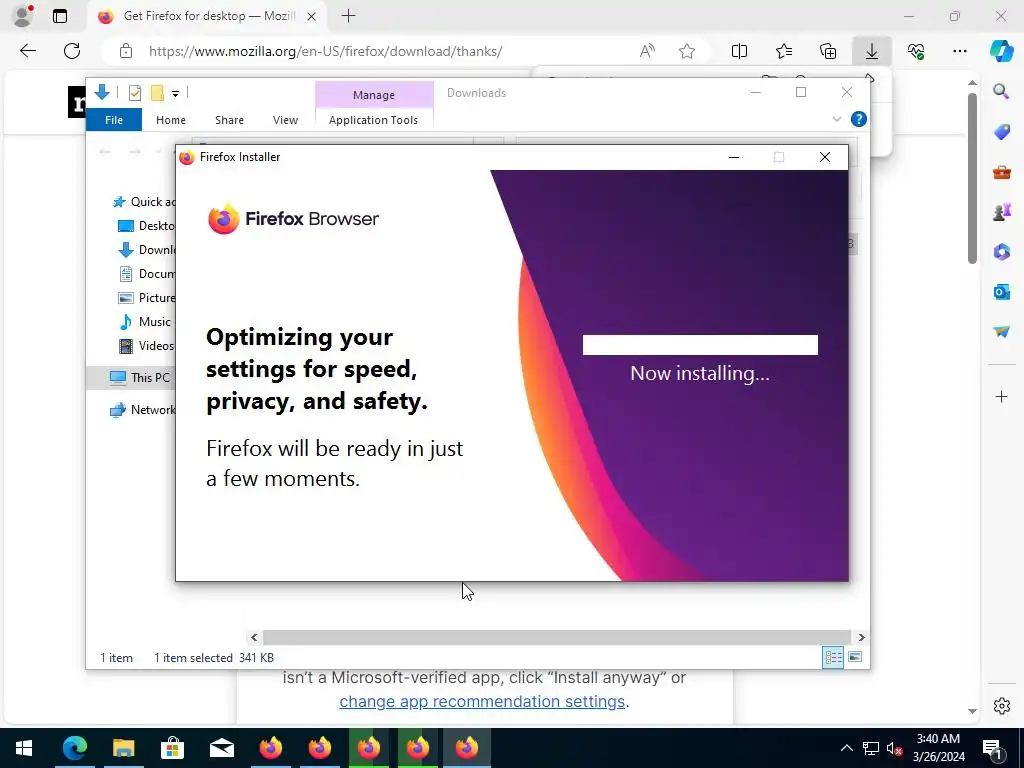
Task: Open a new Edge tab
Action: click(348, 16)
